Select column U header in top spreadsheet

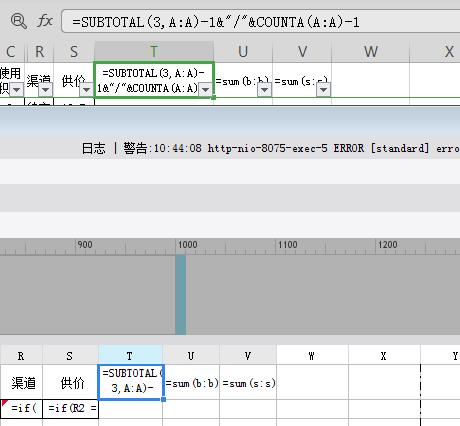[x=243, y=52]
